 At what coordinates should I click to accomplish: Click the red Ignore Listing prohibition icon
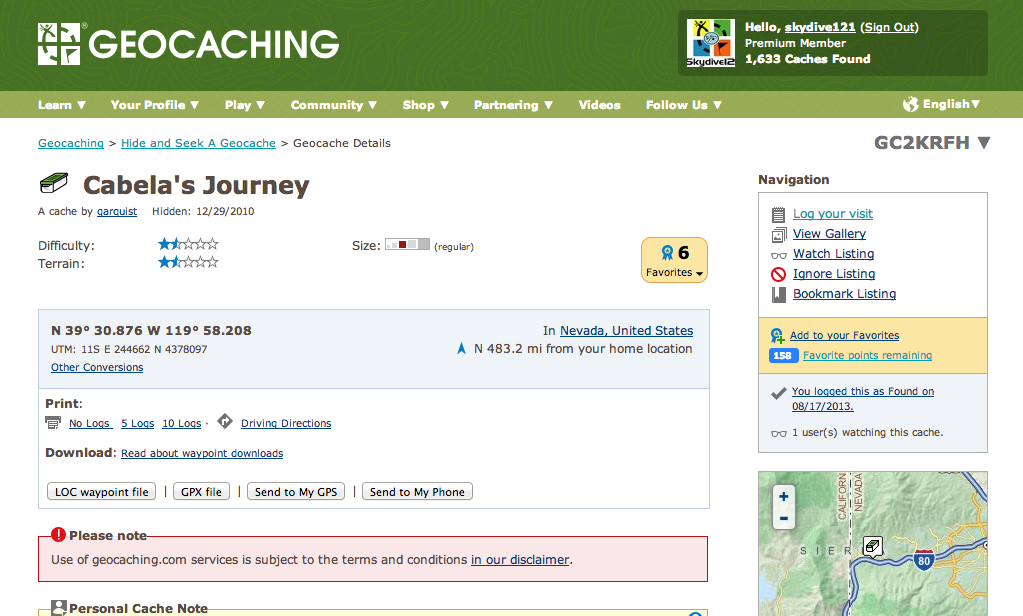tap(778, 275)
